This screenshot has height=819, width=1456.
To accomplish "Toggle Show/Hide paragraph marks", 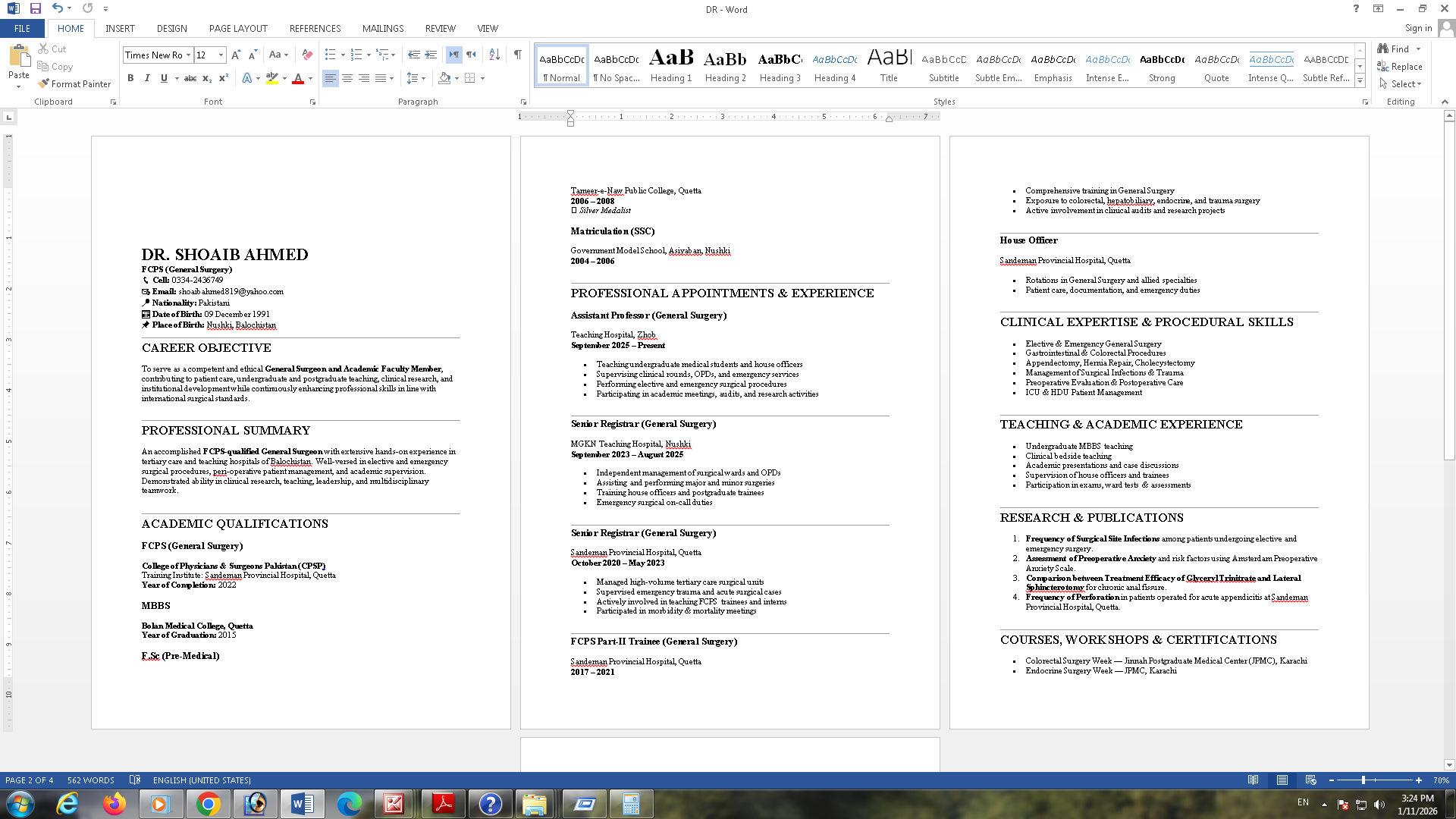I will tap(517, 55).
